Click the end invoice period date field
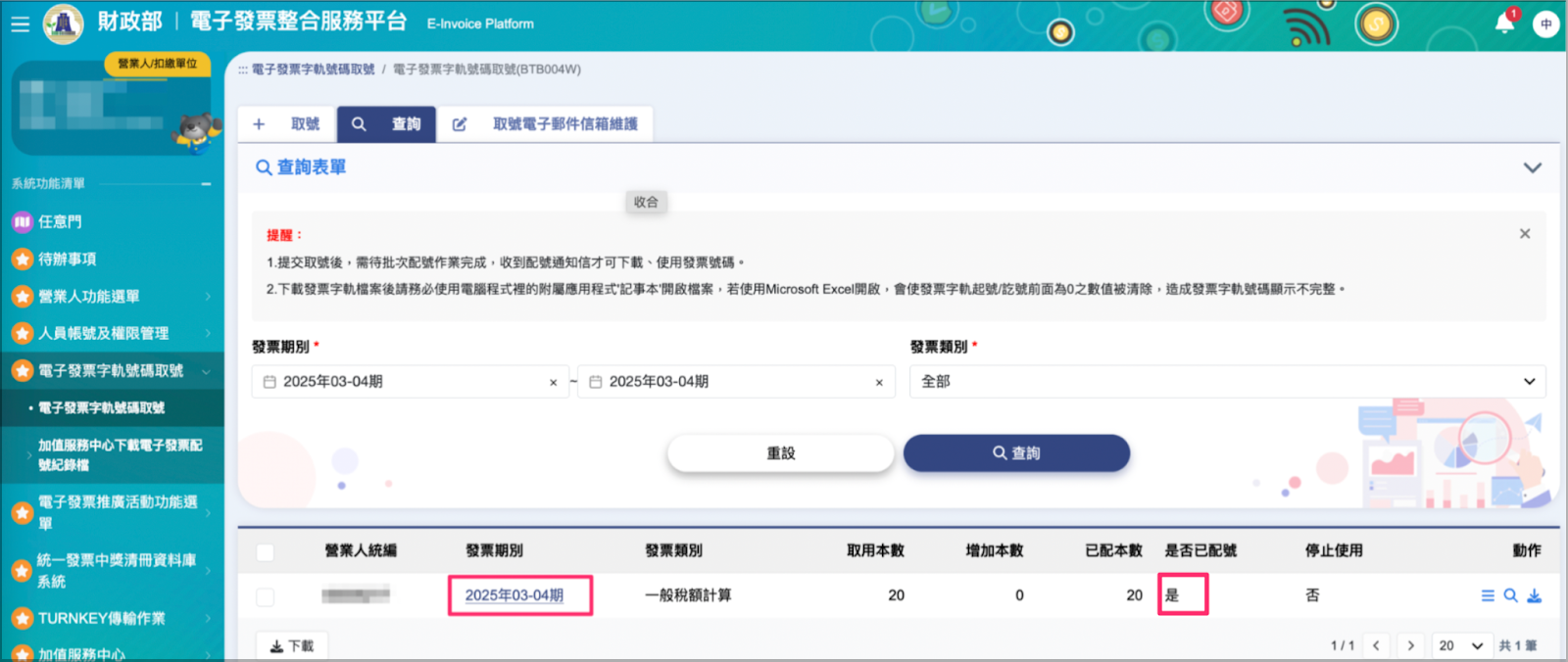1568x662 pixels. (737, 382)
